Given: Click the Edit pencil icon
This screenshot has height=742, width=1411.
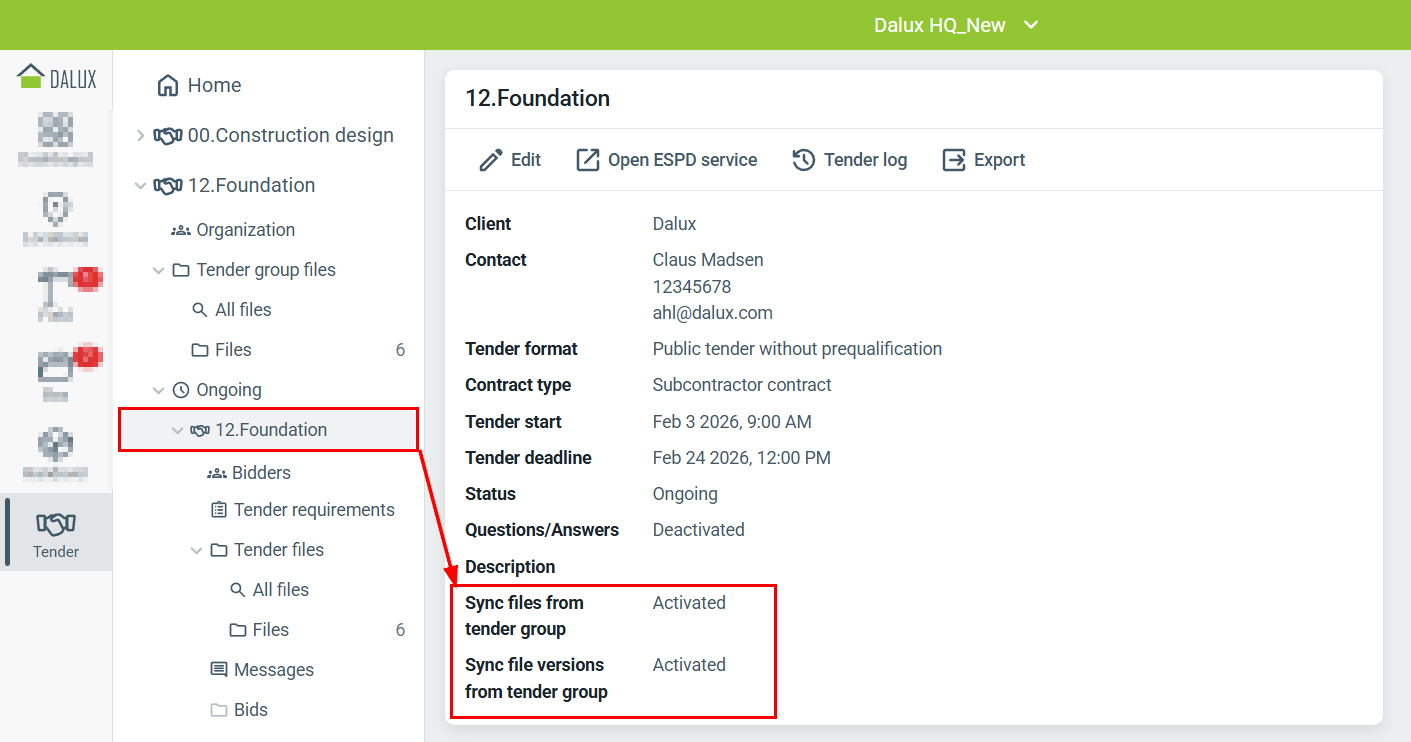Looking at the screenshot, I should [x=491, y=160].
